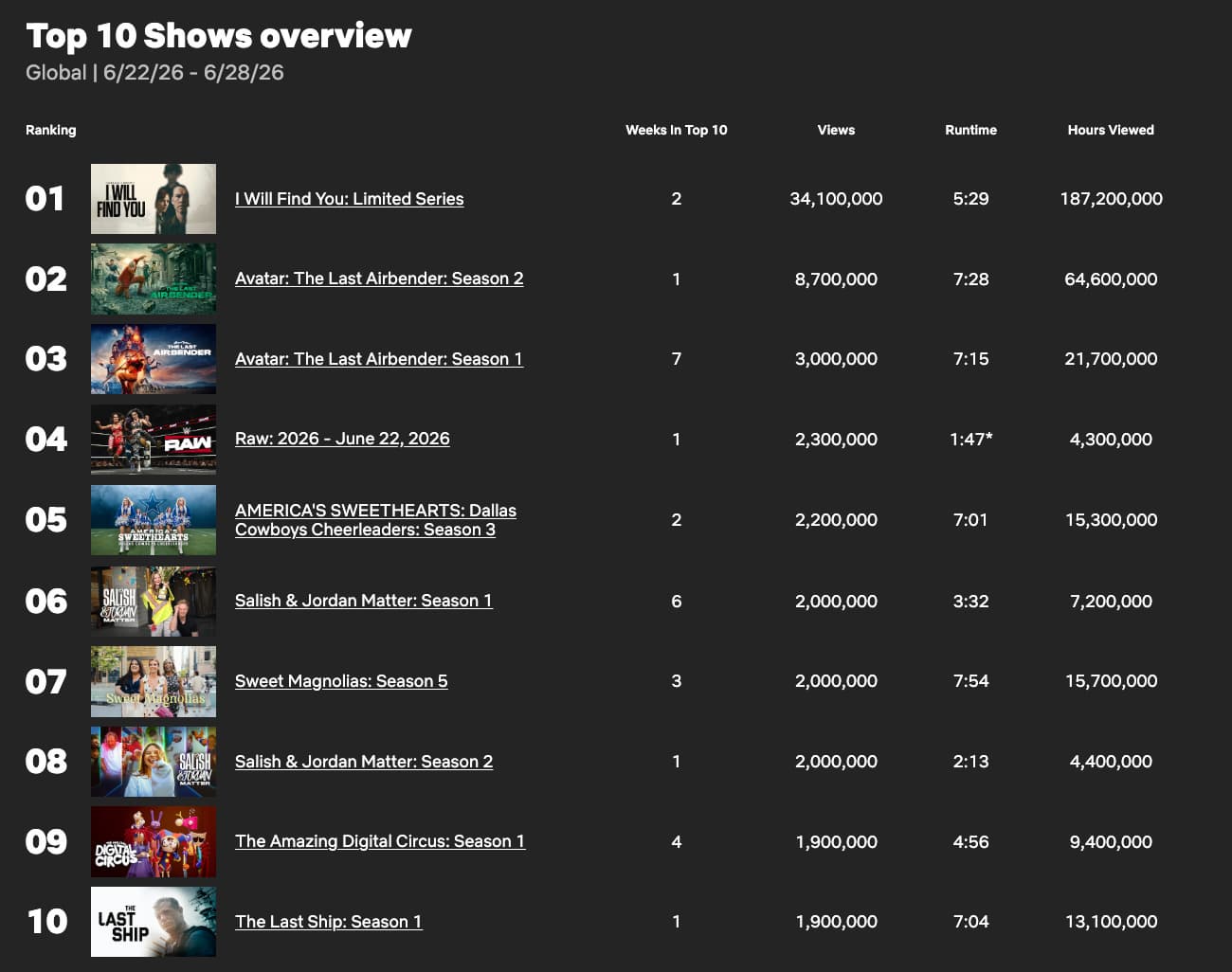Click the 2,300,000 views value

pos(836,440)
